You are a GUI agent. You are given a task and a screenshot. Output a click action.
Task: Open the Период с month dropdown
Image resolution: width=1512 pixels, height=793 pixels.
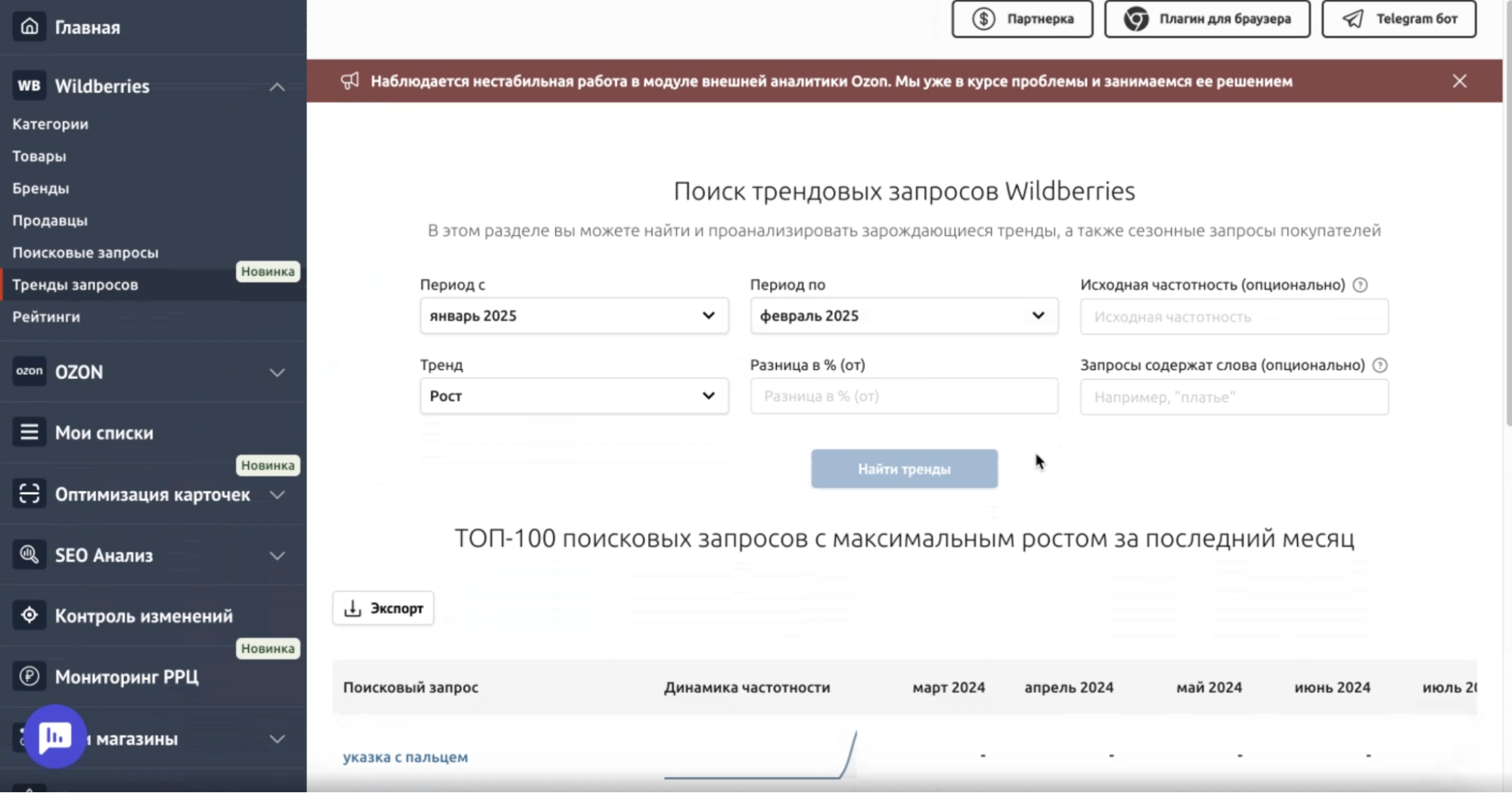click(573, 316)
